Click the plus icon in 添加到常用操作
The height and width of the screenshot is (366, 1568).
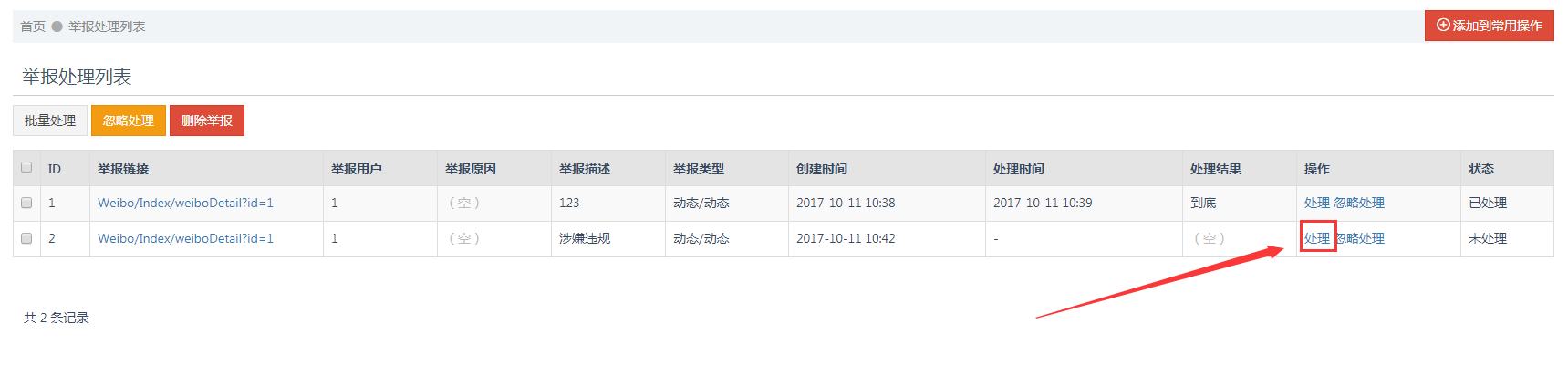click(1443, 26)
